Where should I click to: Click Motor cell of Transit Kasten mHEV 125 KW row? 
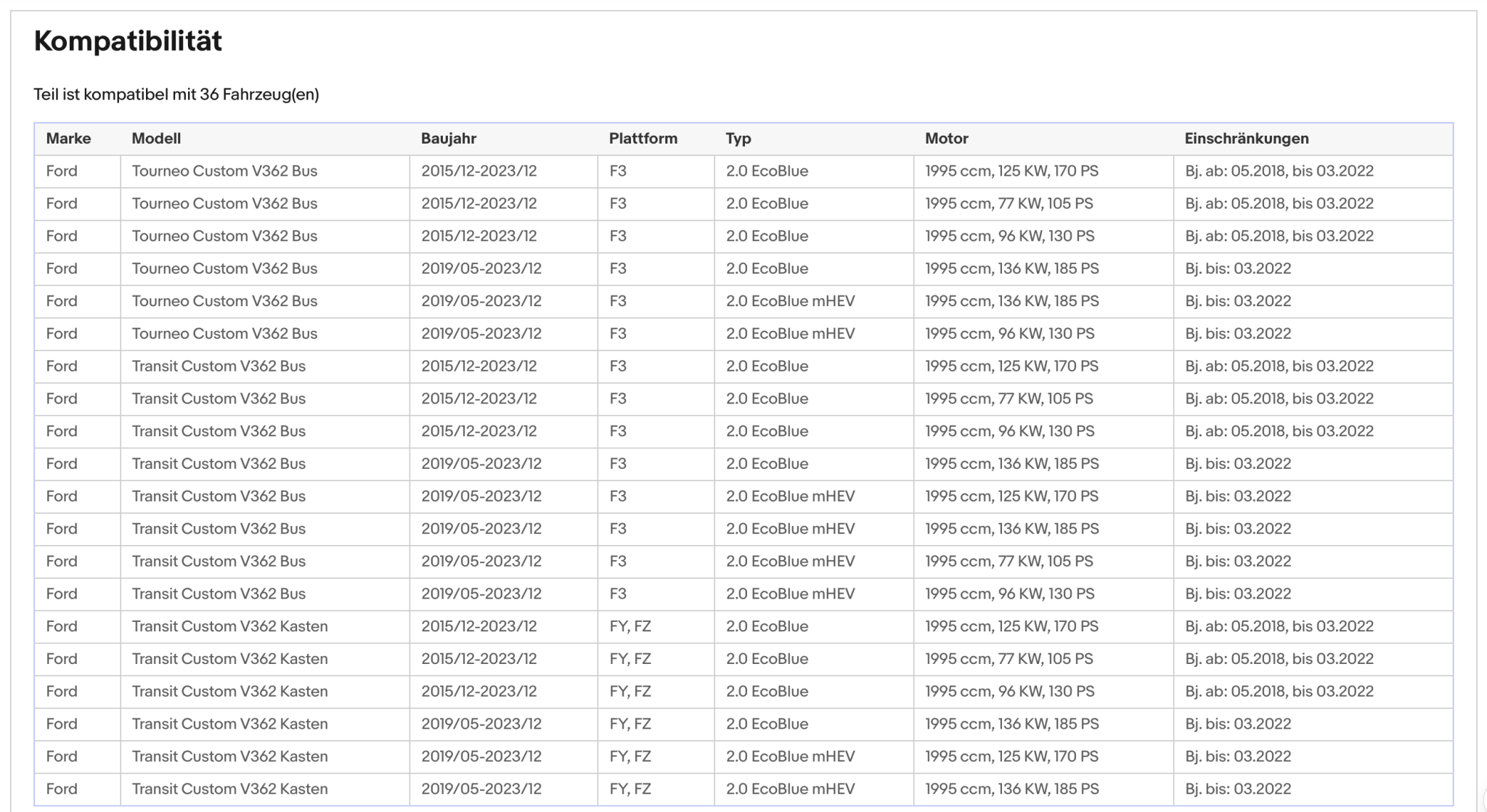click(1043, 757)
